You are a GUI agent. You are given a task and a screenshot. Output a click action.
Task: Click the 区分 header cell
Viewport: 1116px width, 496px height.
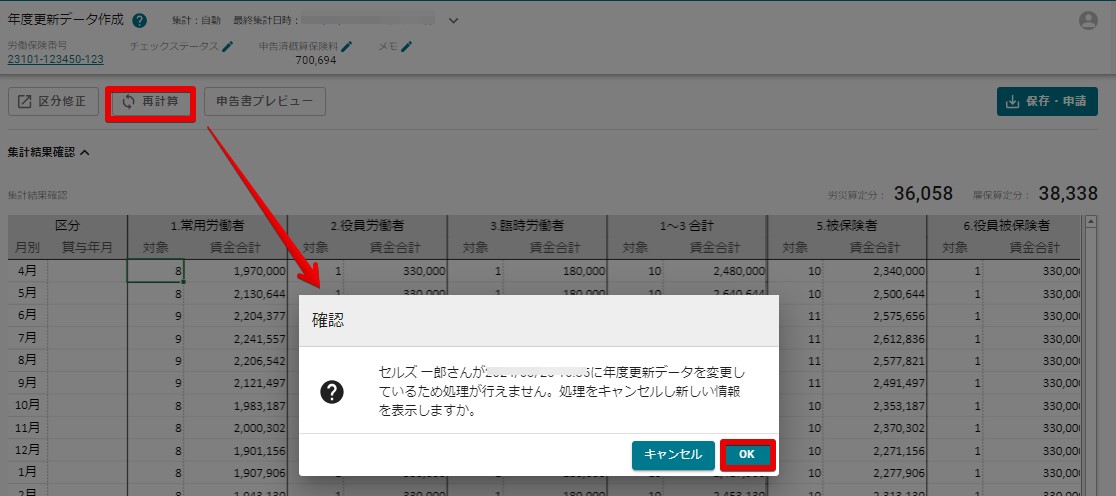(68, 226)
